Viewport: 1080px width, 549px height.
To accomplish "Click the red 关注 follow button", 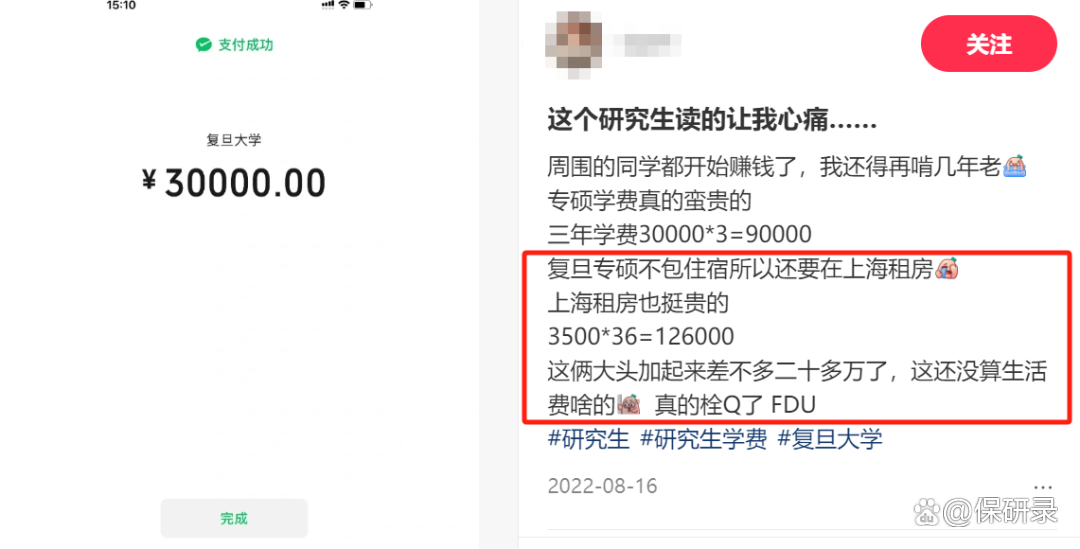I will [988, 44].
